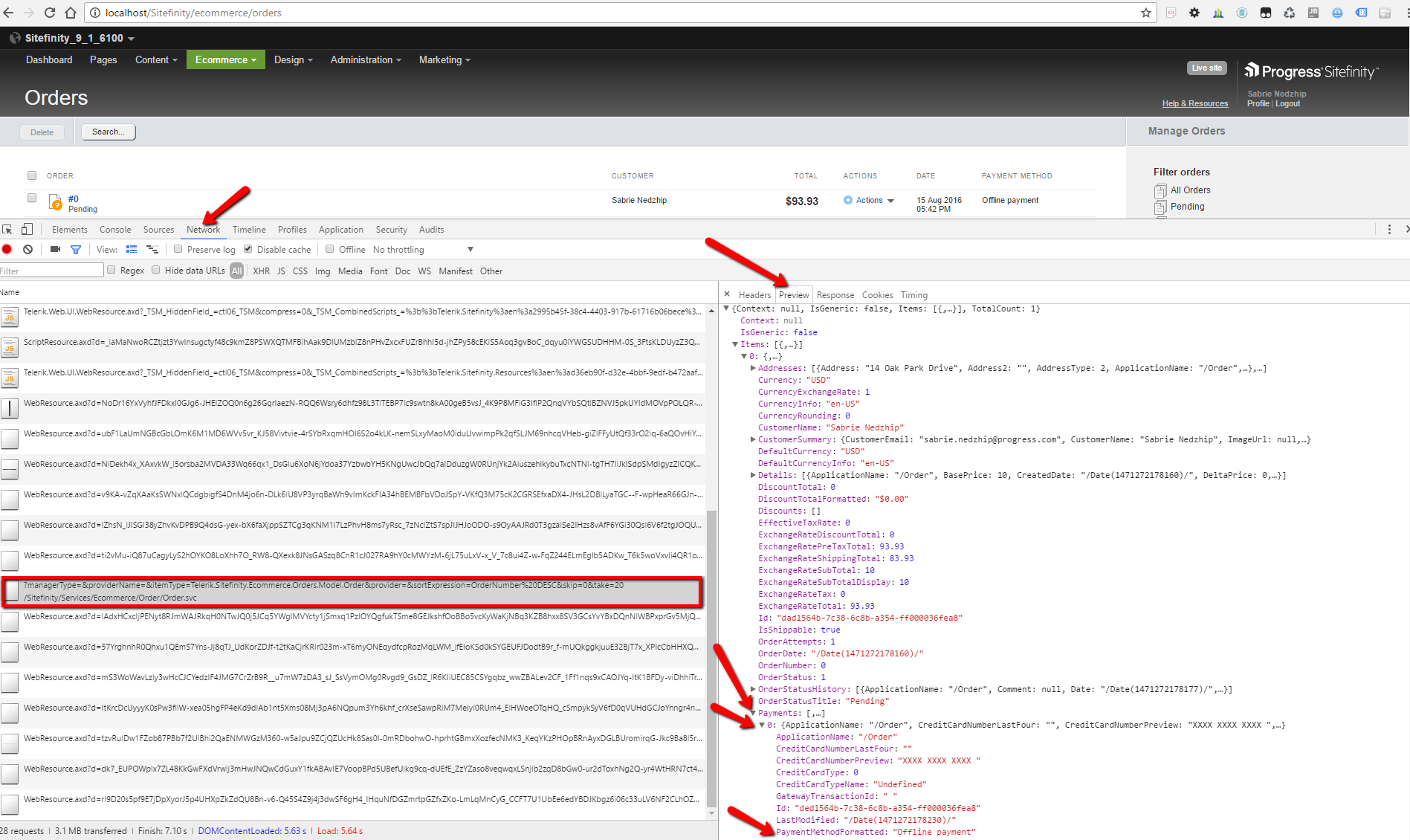The width and height of the screenshot is (1410, 840).
Task: Click the All Orders filter icon
Action: pos(1160,191)
